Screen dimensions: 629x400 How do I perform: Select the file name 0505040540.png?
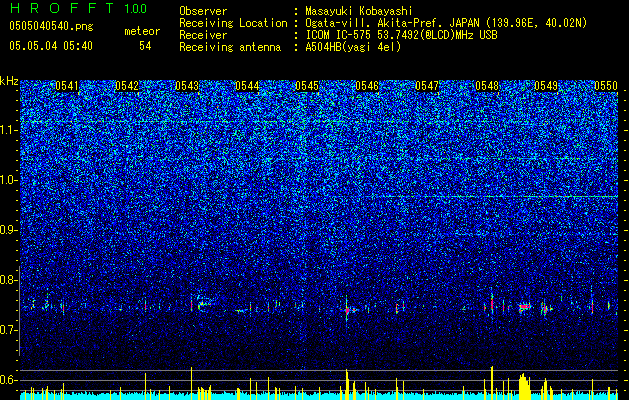click(51, 26)
